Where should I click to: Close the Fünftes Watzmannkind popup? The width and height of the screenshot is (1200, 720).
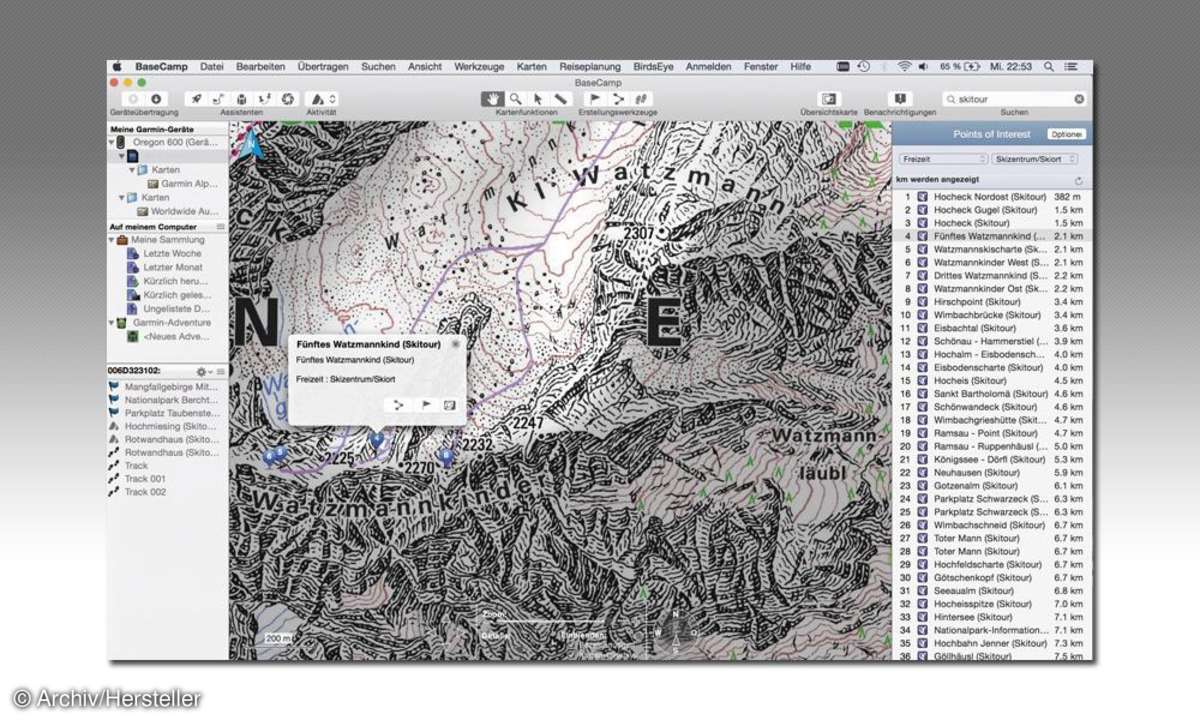click(455, 343)
